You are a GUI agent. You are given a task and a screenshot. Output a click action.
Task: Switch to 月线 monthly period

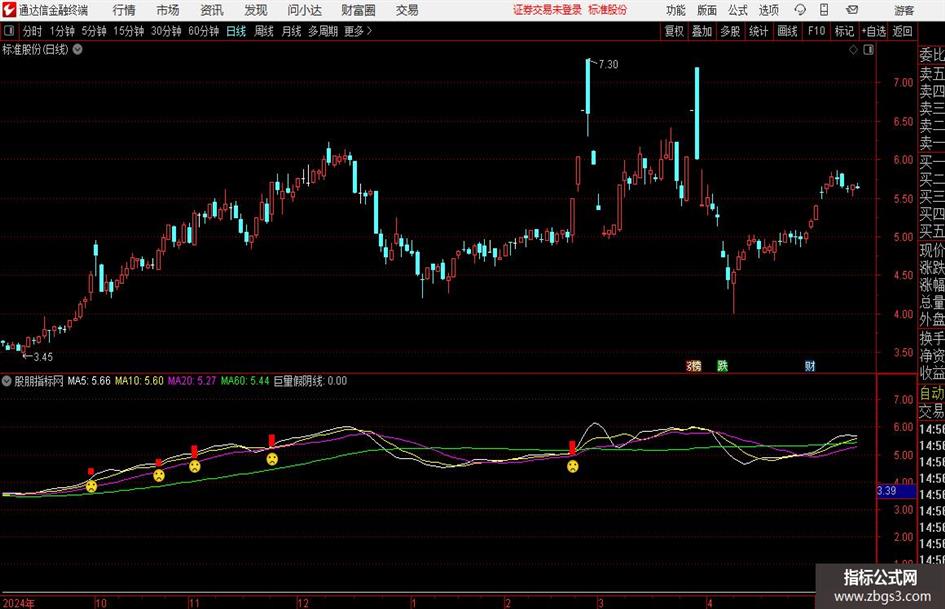tap(291, 31)
